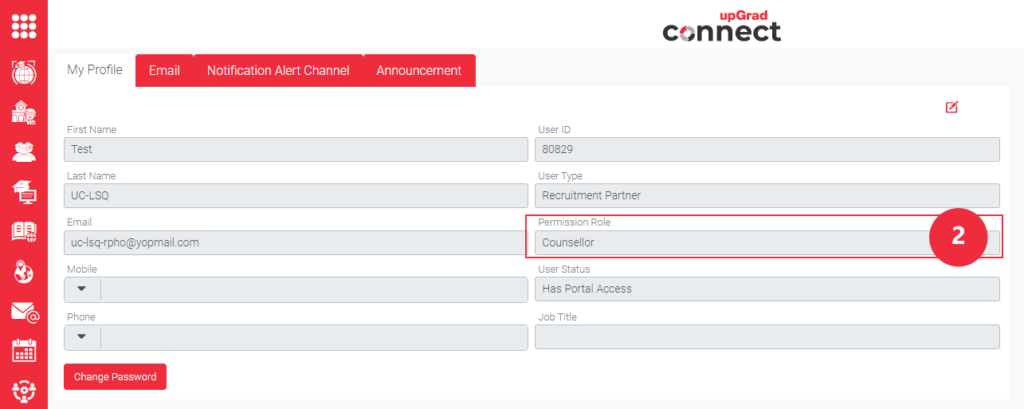Switch to the Email tab
The width and height of the screenshot is (1024, 409).
coord(164,71)
